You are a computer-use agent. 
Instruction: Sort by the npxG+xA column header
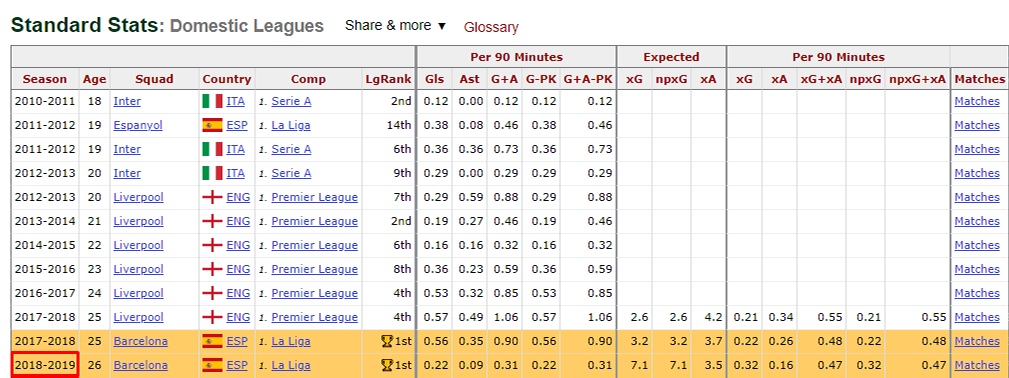click(x=917, y=79)
